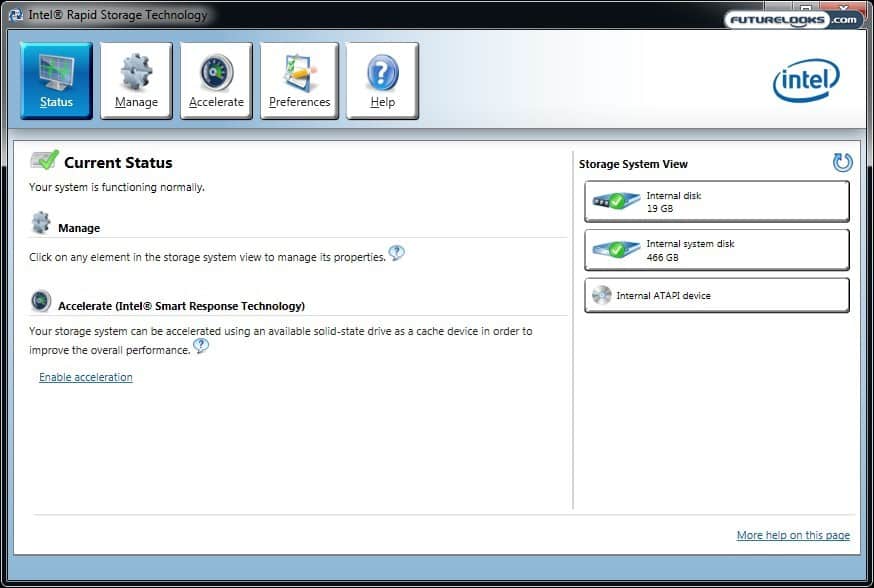
Task: Click help icon beside Manage description
Action: click(397, 254)
